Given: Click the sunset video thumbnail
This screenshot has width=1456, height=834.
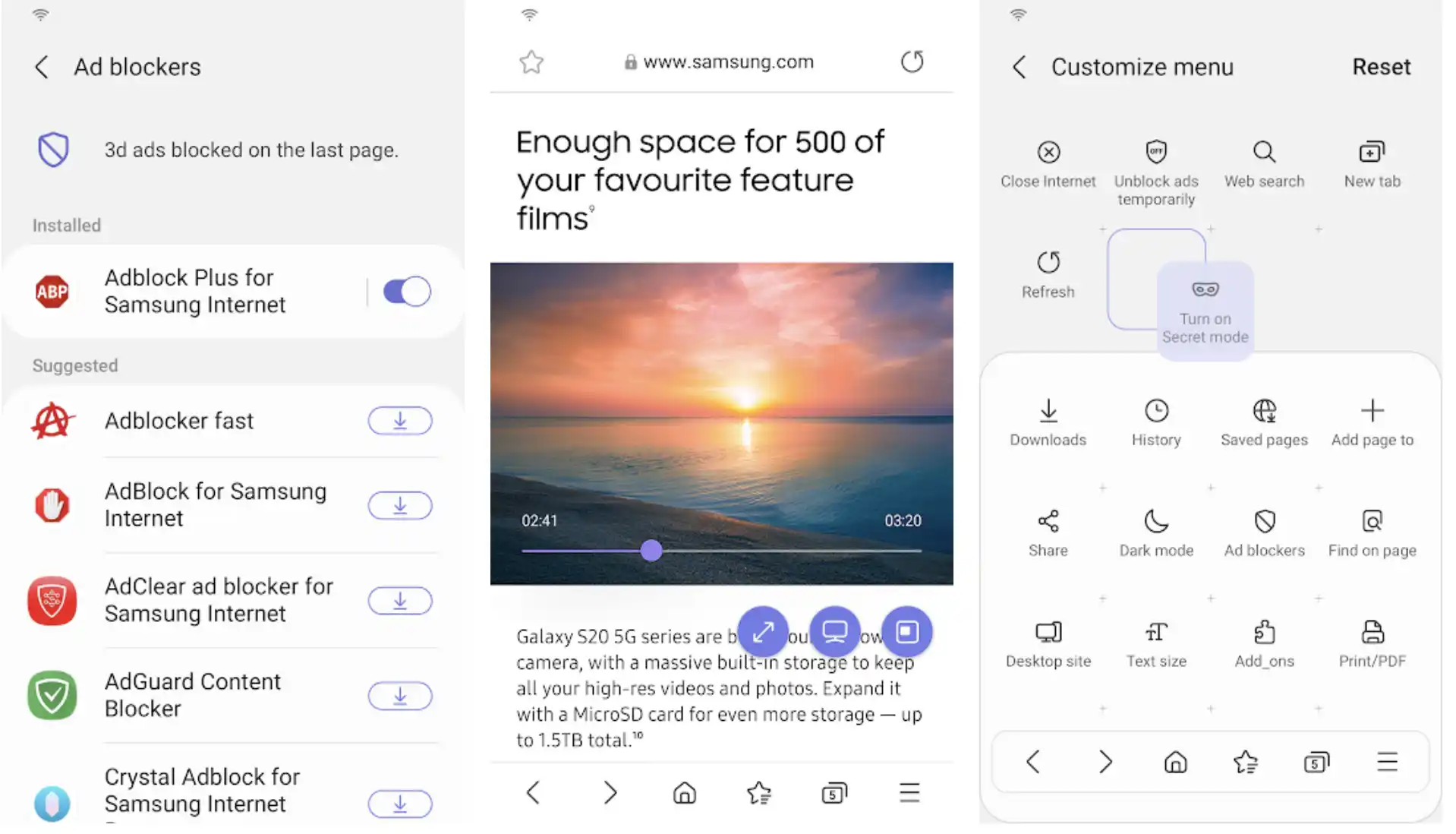Looking at the screenshot, I should pos(721,424).
